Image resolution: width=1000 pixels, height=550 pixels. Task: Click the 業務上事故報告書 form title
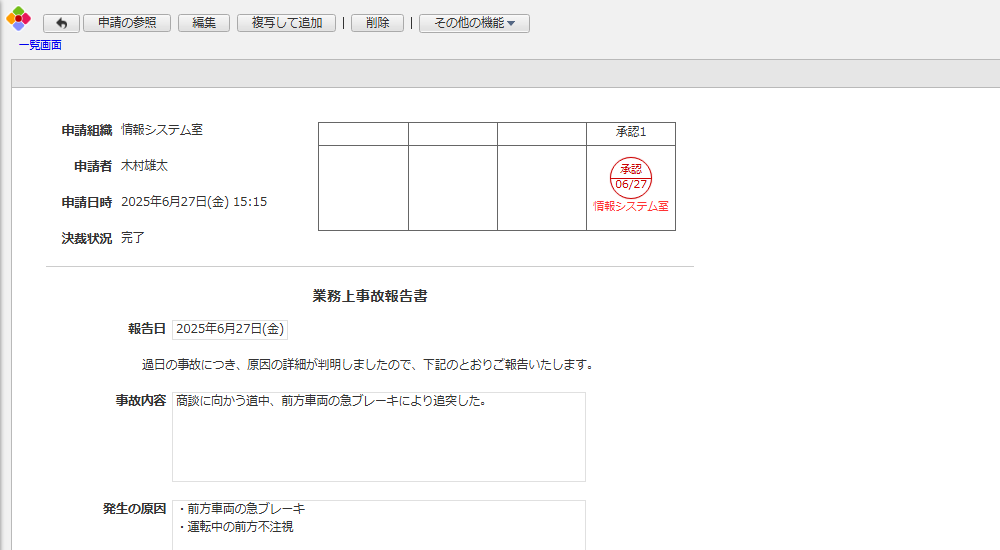370,296
